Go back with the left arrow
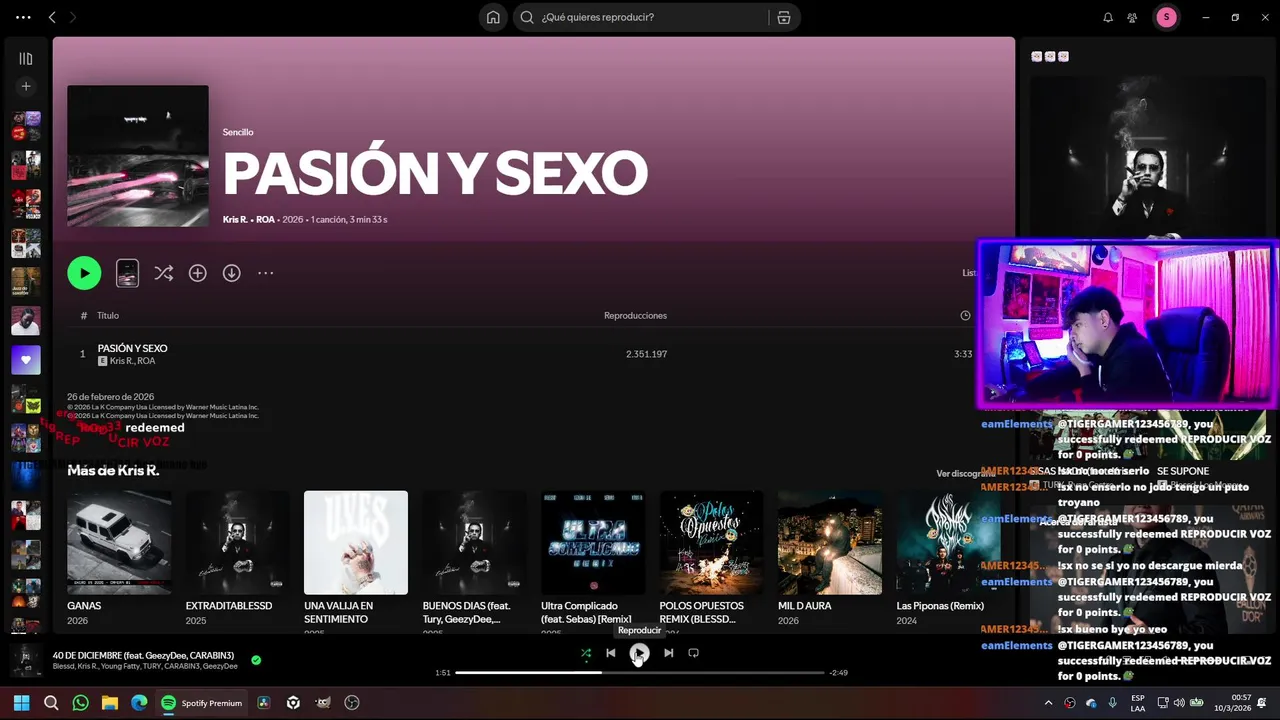 [52, 17]
